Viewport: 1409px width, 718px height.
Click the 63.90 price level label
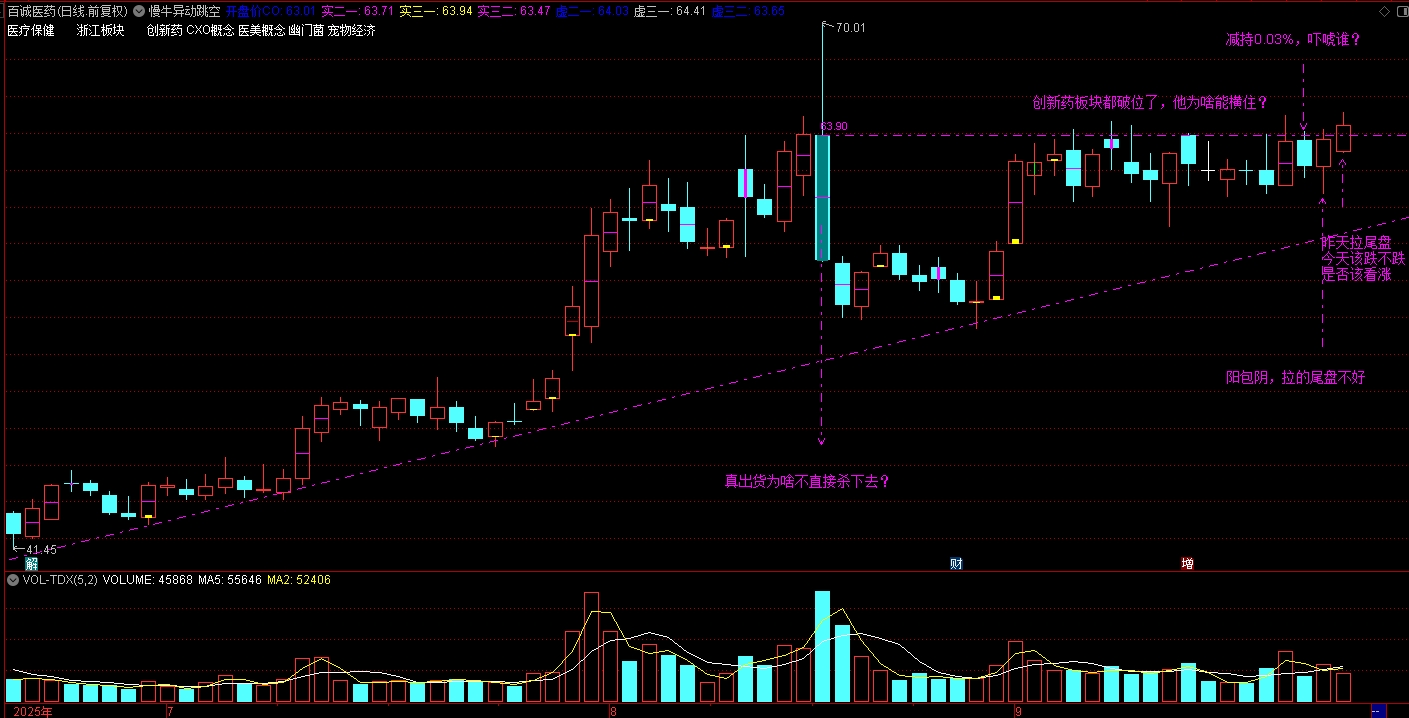coord(834,126)
